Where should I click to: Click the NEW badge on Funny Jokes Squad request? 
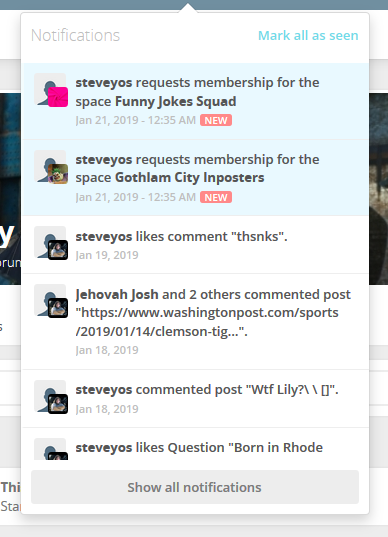coord(216,121)
